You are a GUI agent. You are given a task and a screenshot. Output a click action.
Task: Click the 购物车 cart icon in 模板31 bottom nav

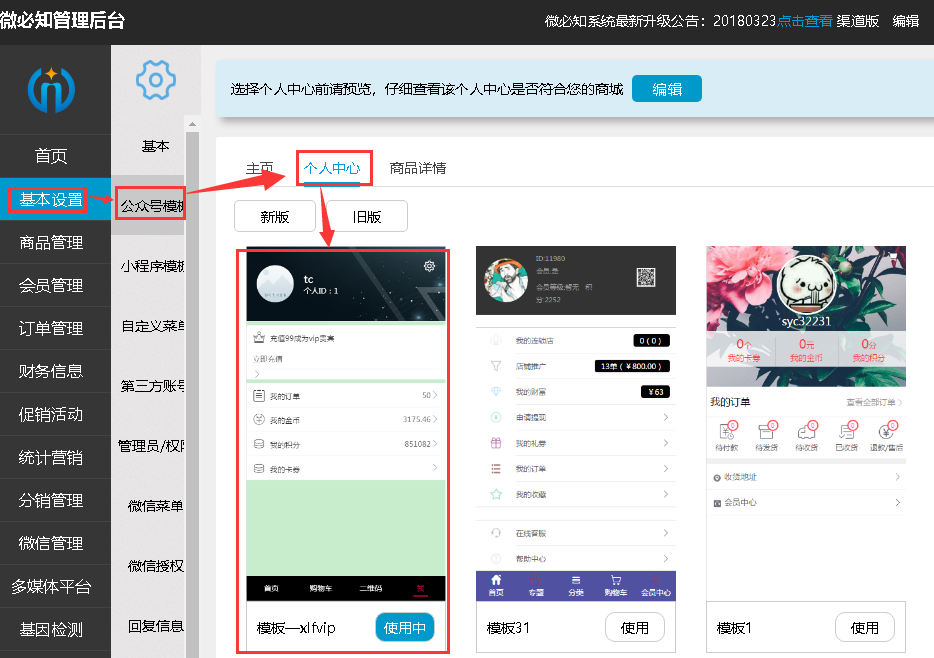pyautogui.click(x=614, y=579)
